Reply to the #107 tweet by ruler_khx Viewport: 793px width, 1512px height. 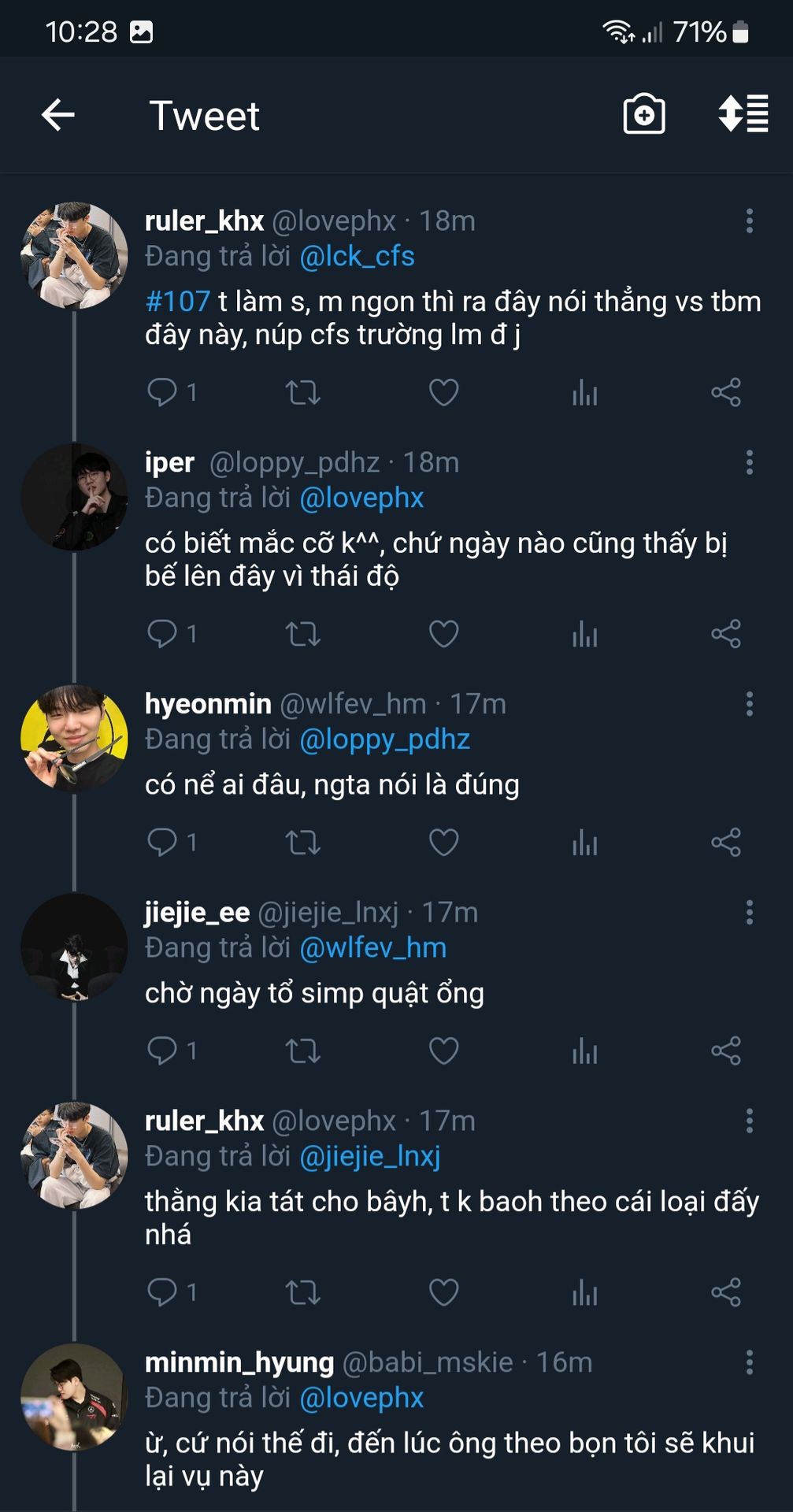point(163,391)
